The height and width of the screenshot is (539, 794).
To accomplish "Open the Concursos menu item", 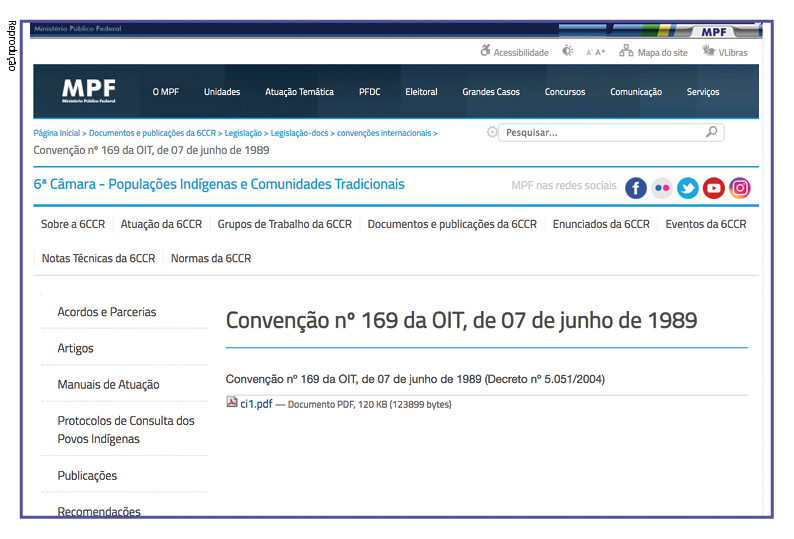I will coord(565,92).
